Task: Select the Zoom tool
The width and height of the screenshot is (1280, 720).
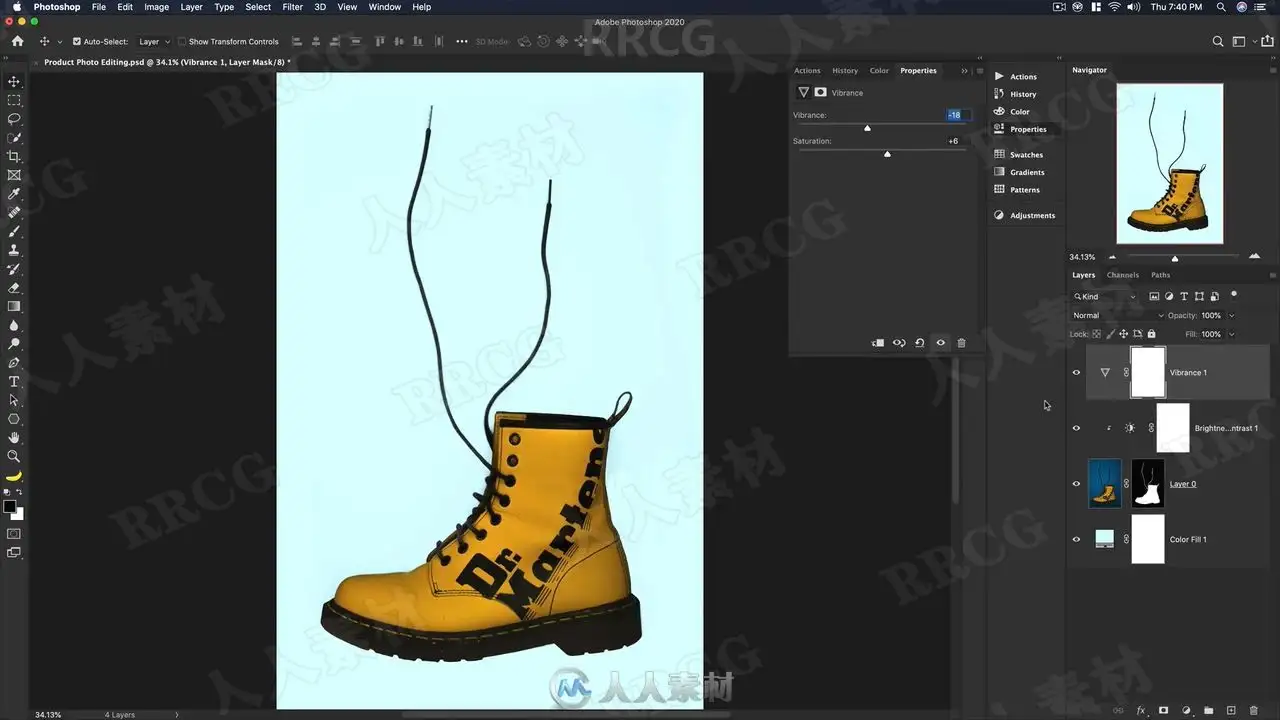Action: point(14,456)
